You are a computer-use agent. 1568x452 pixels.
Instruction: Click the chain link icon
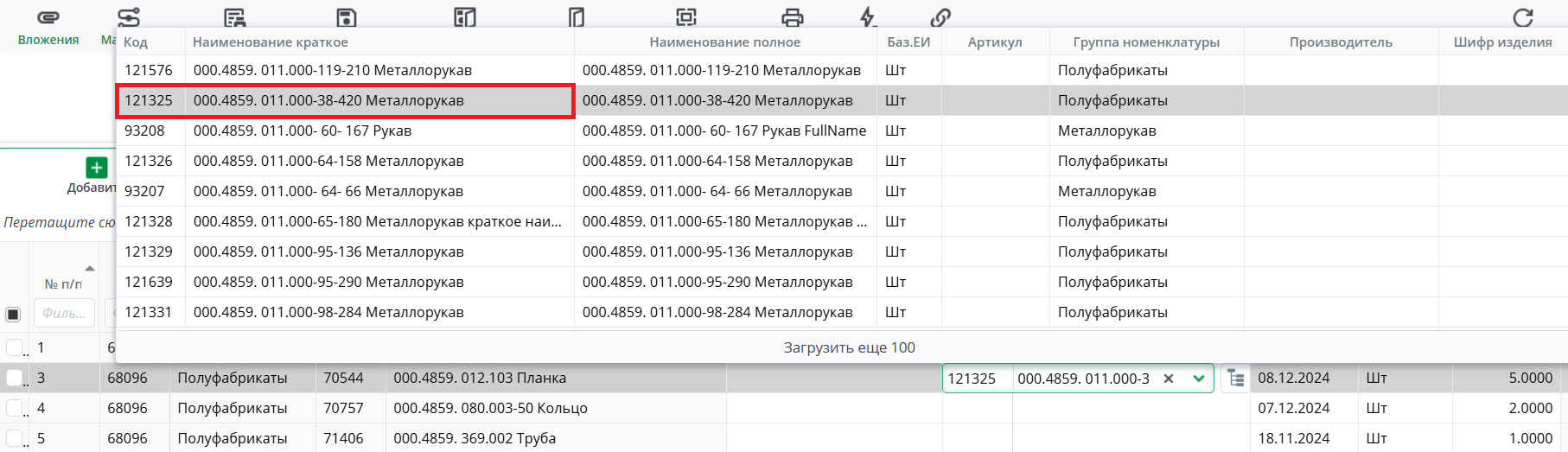940,17
